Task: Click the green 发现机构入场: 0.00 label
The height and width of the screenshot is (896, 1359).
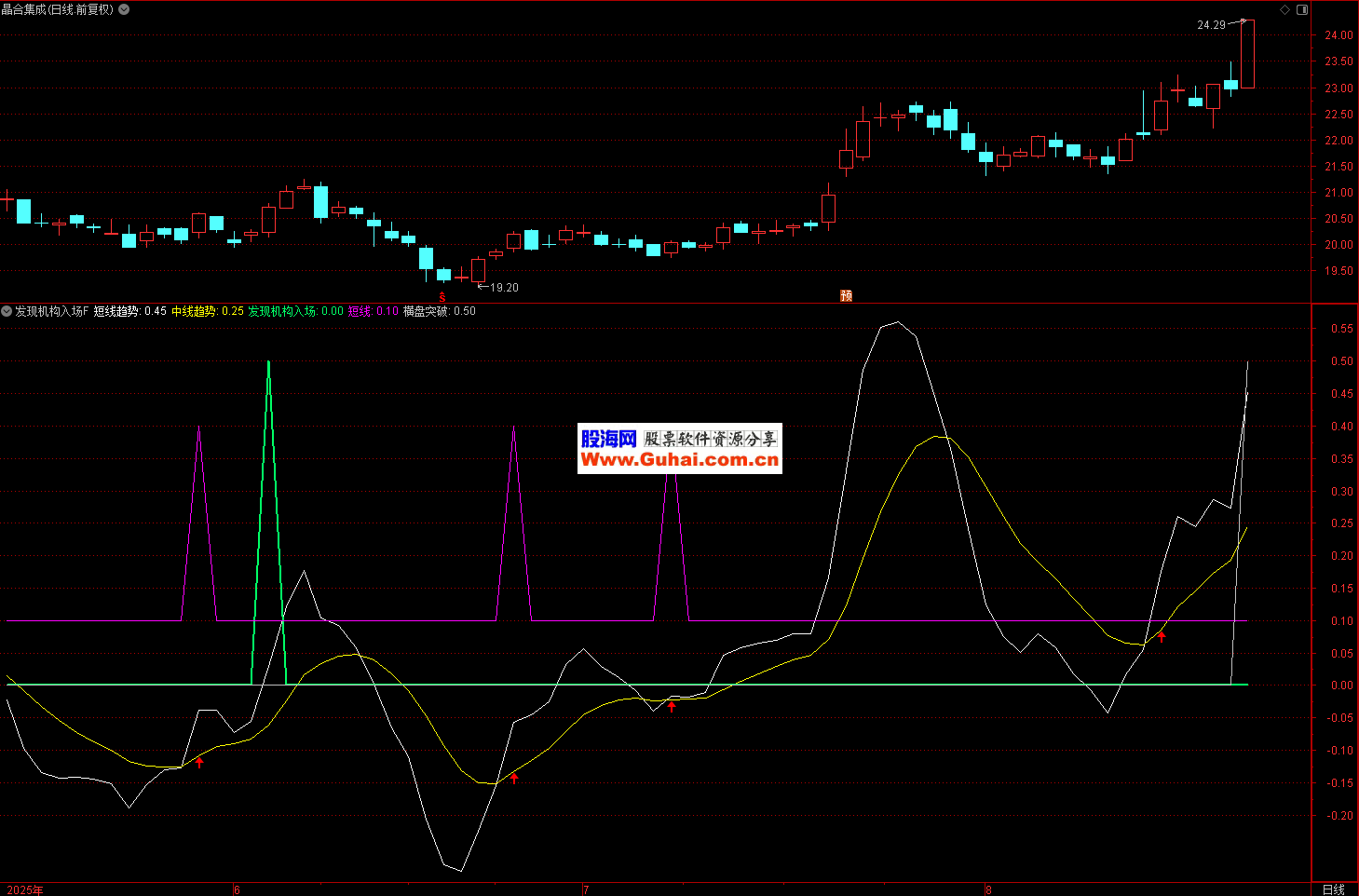Action: pos(296,311)
